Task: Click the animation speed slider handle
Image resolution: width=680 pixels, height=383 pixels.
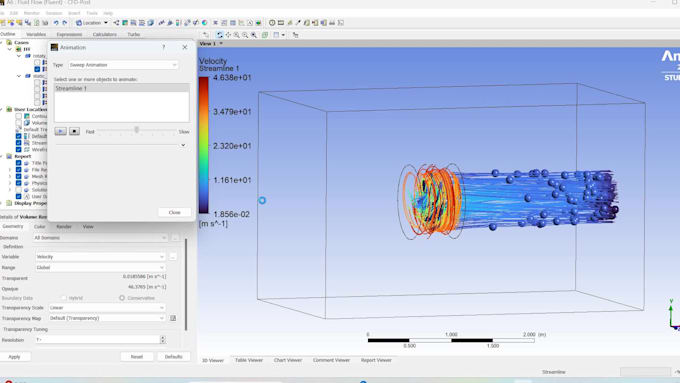Action: click(x=137, y=130)
